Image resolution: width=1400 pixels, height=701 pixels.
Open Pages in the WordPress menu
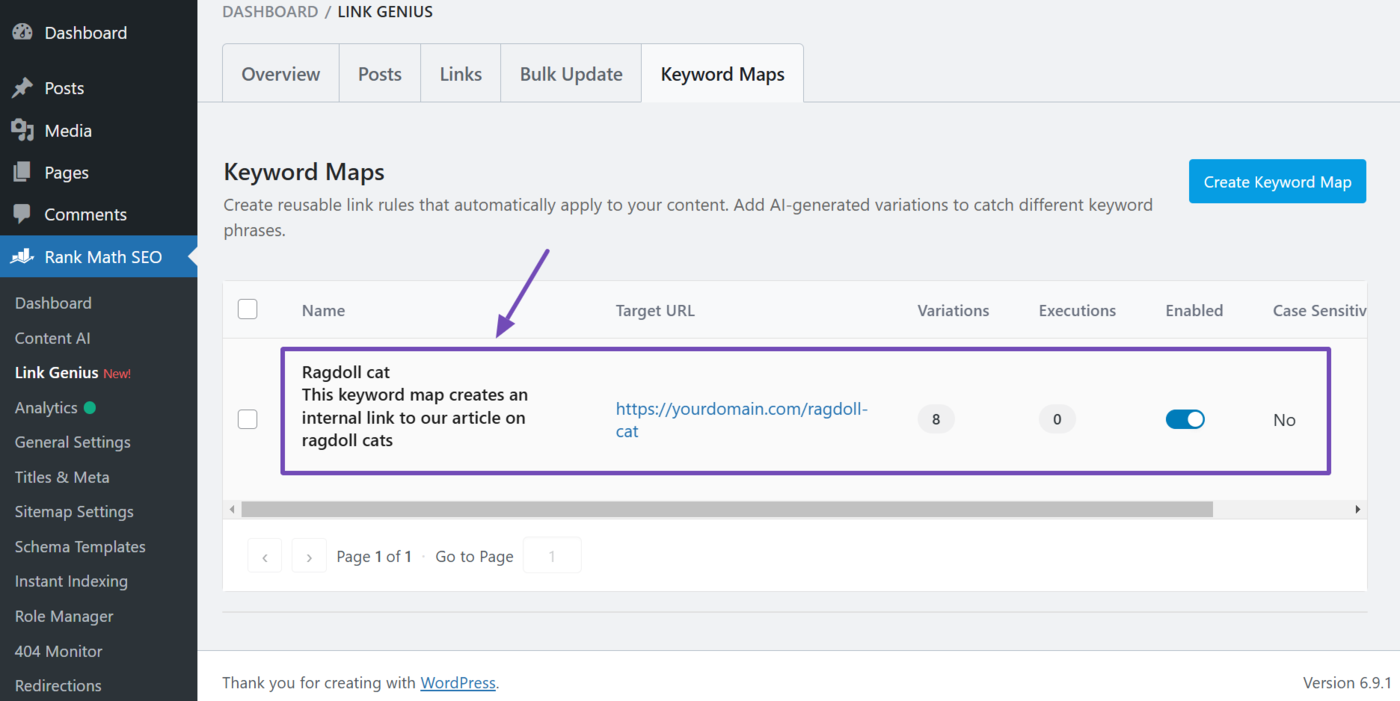click(x=66, y=173)
